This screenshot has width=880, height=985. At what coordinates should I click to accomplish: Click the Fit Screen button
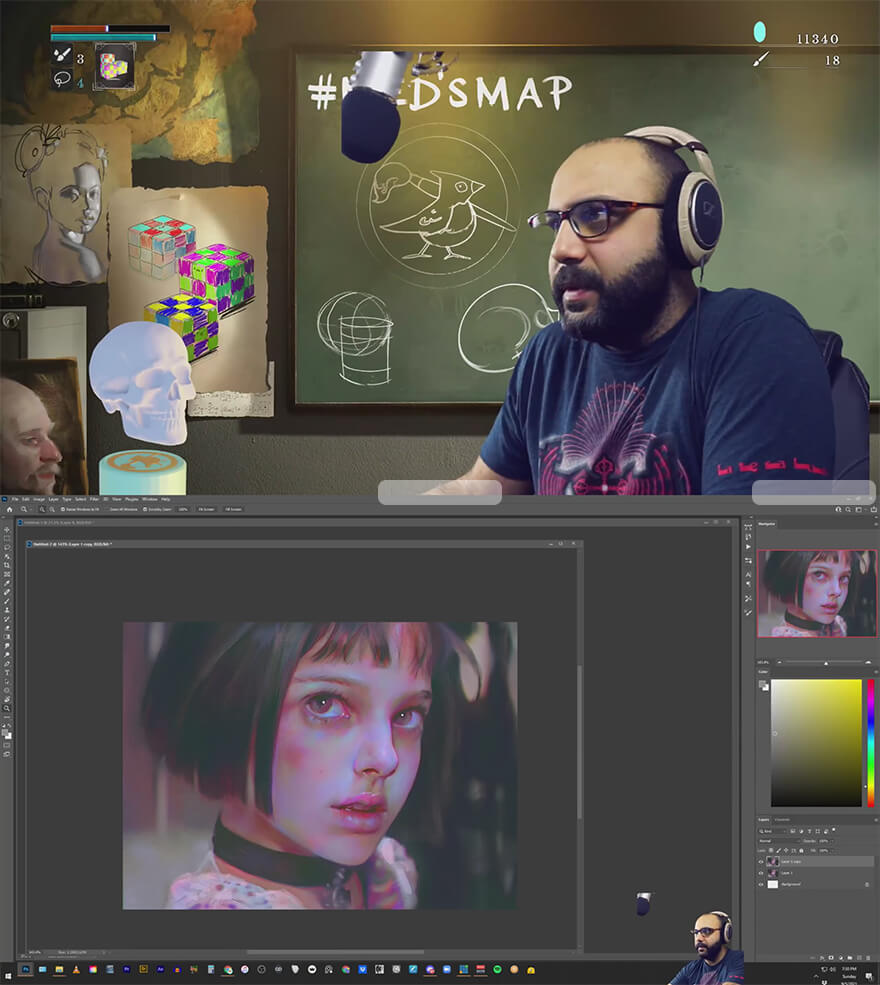(x=206, y=509)
